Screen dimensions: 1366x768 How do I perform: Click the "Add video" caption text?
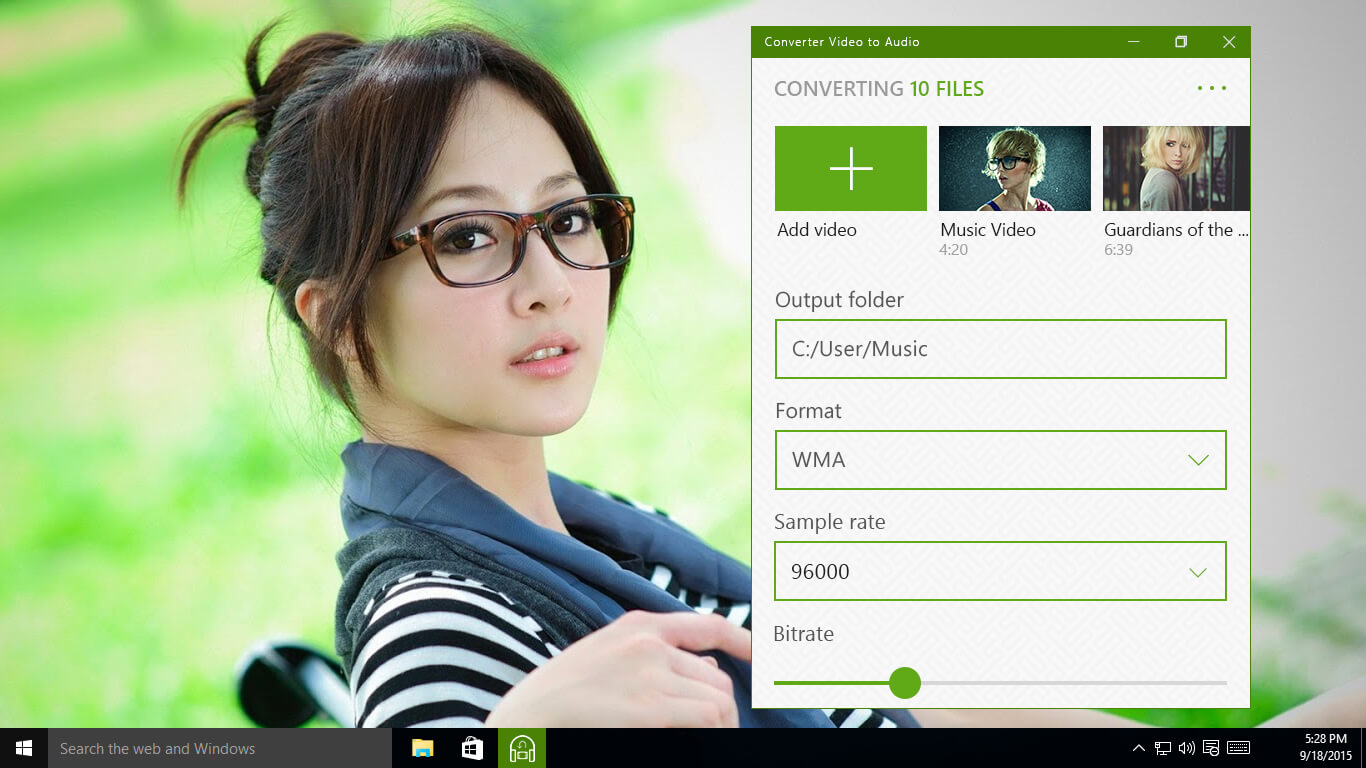coord(817,230)
